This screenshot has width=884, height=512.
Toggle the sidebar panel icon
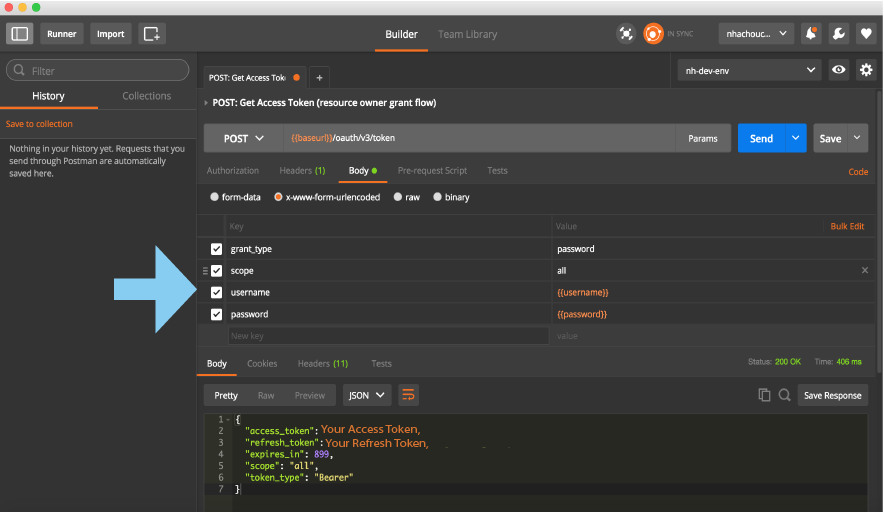click(20, 34)
